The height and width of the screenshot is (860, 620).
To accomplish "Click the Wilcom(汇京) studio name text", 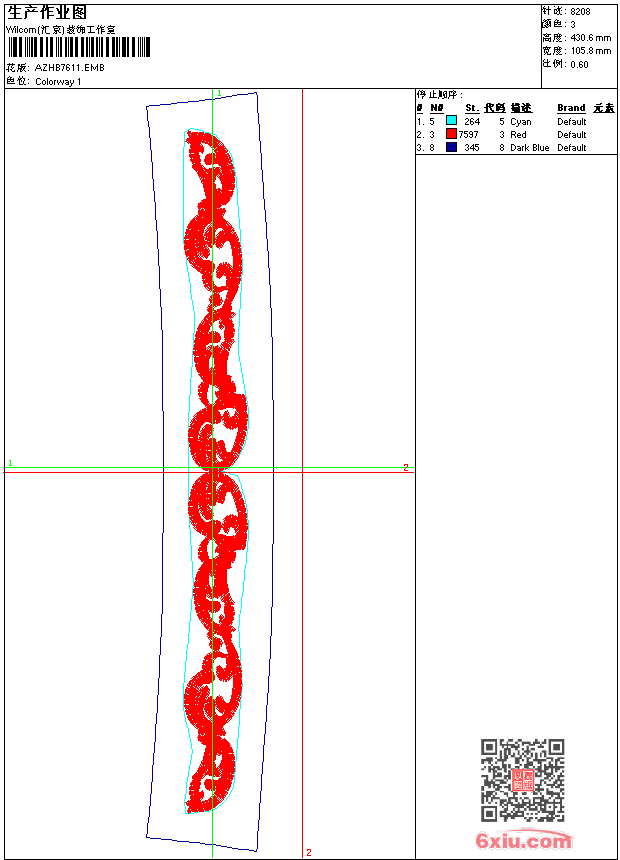I will click(60, 30).
